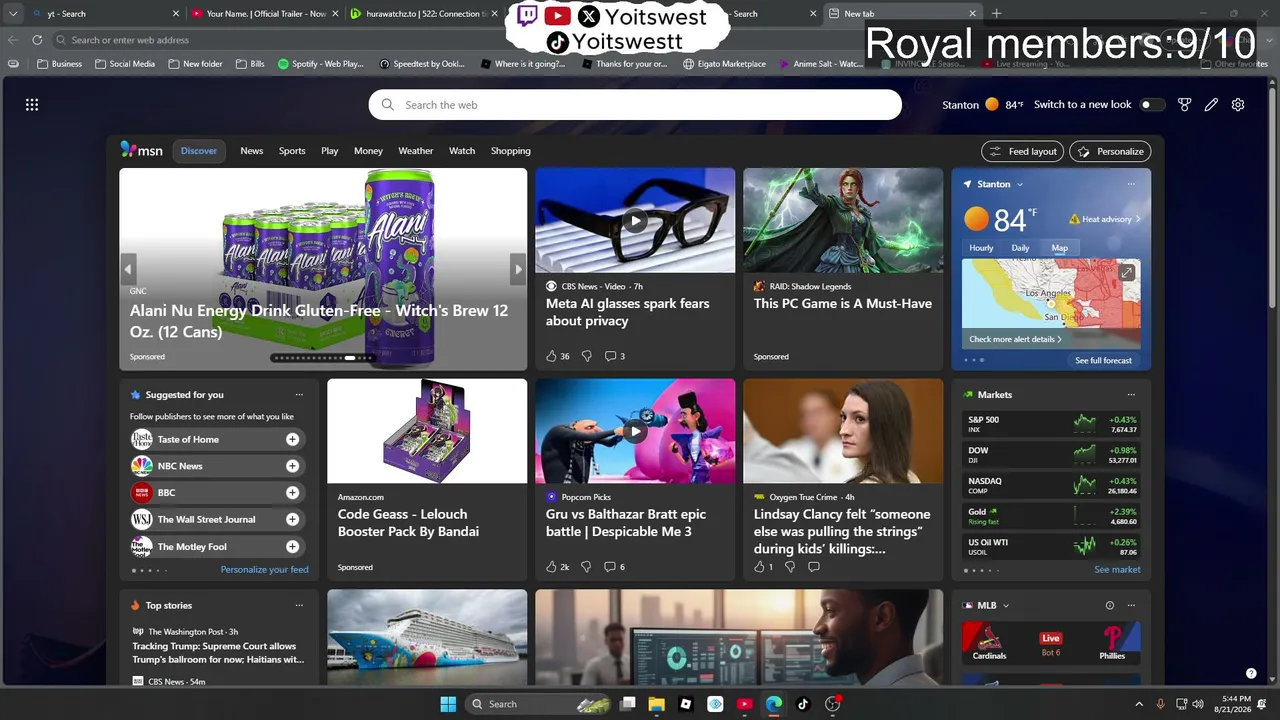Click the MSN logo
Screen dimensions: 1280x720
pos(141,150)
